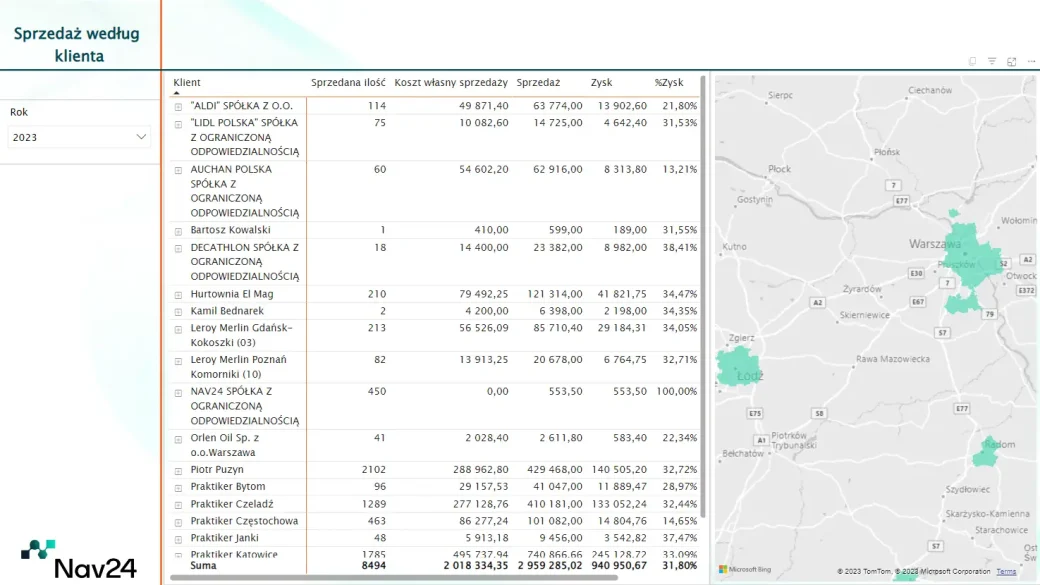Sort by the Zysk column header

(x=602, y=82)
